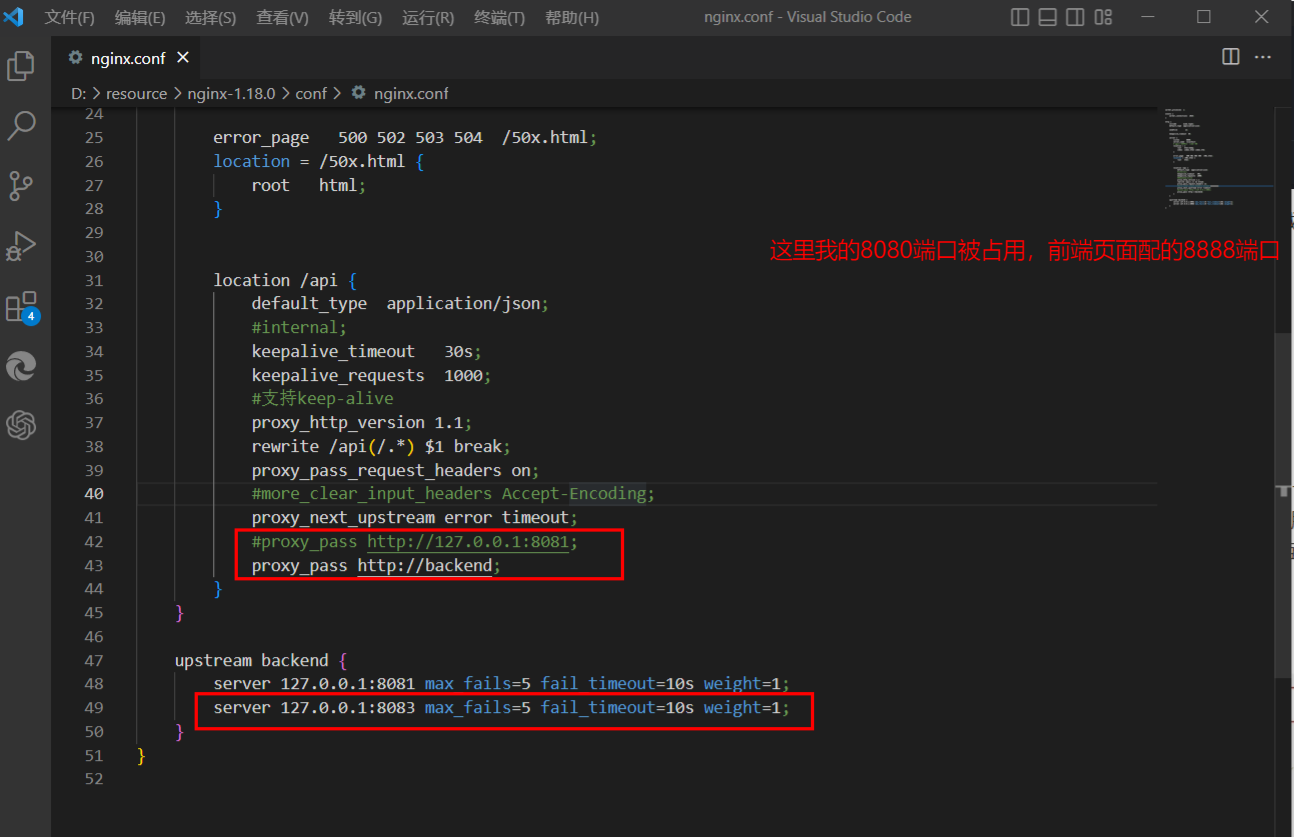Click 'root html;' on line 27
The height and width of the screenshot is (837, 1294).
pos(309,185)
